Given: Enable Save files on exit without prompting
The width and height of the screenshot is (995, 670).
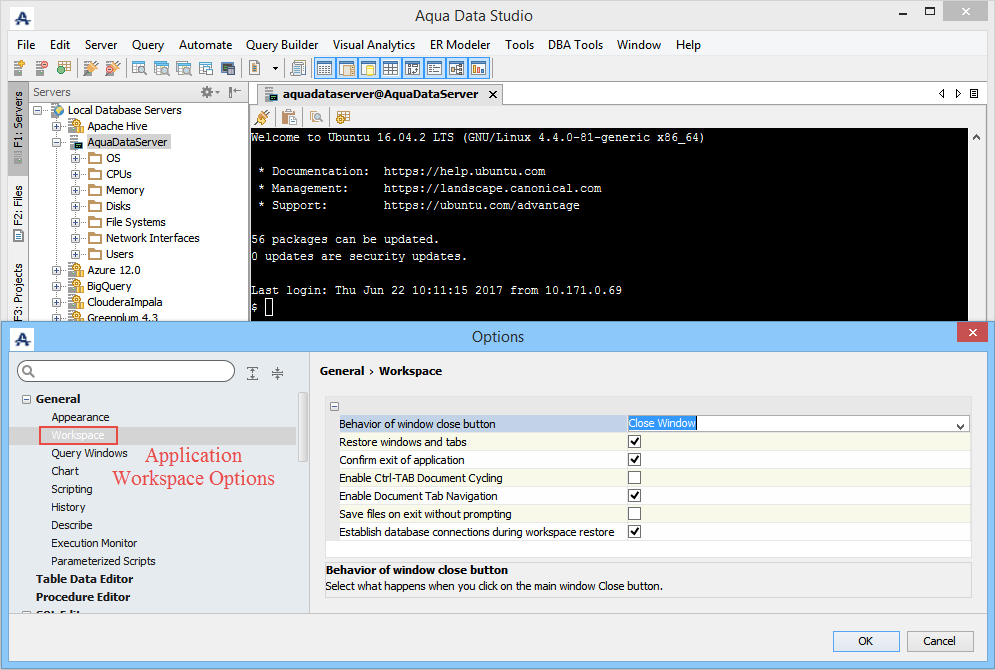Looking at the screenshot, I should pyautogui.click(x=634, y=513).
